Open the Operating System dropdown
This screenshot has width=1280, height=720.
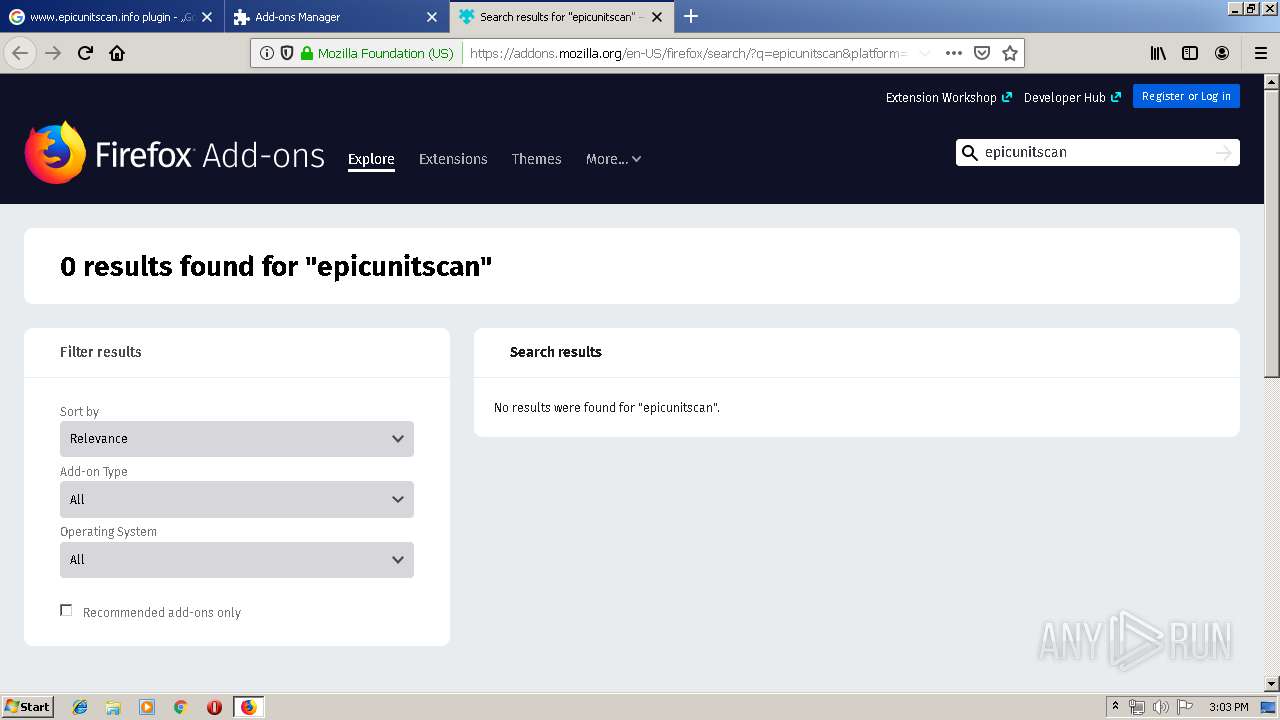click(x=237, y=560)
